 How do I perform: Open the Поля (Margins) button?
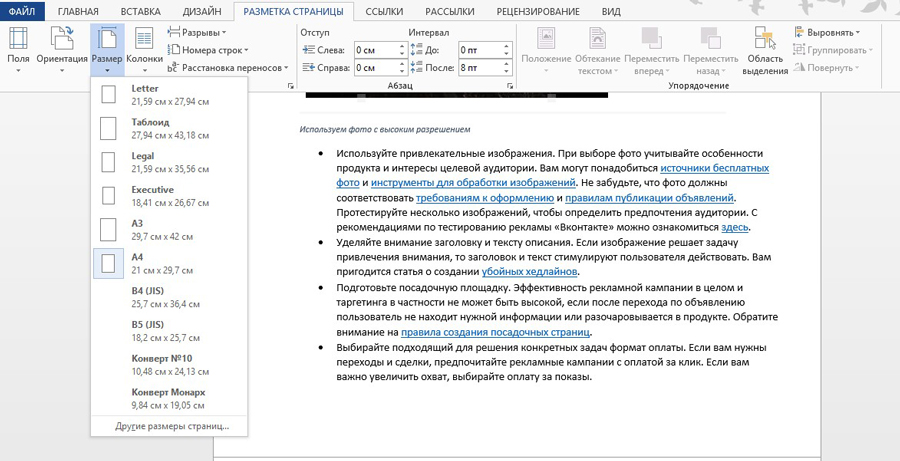click(18, 49)
